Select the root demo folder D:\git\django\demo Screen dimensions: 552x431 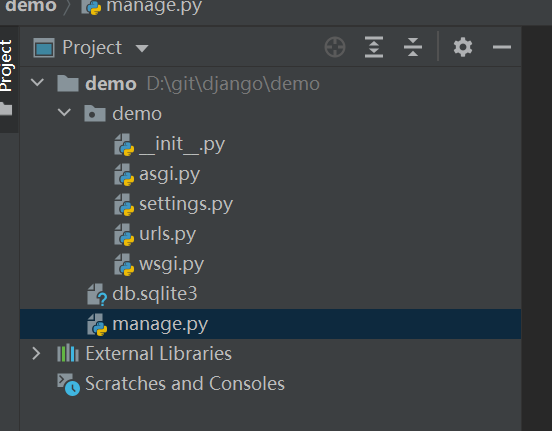(x=270, y=84)
